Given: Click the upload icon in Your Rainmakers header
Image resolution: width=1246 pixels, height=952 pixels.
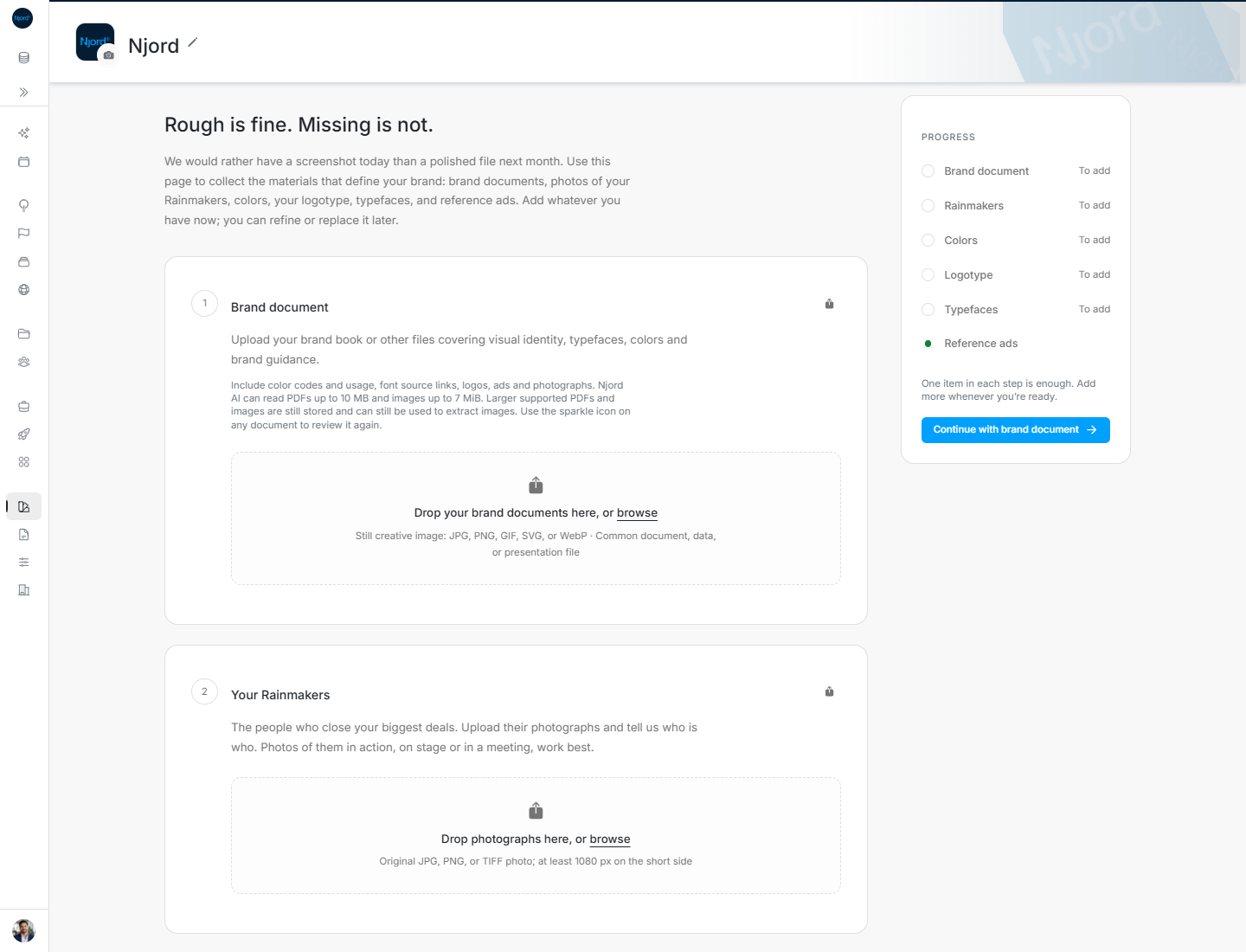Looking at the screenshot, I should (829, 691).
